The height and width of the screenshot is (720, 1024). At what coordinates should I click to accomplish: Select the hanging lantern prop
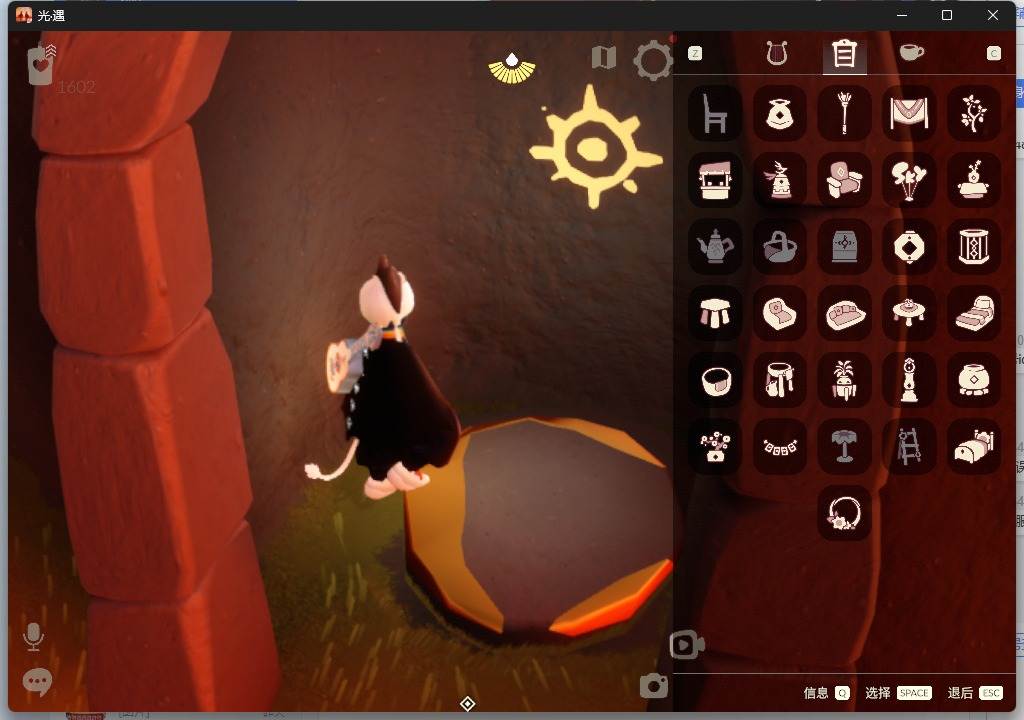click(x=909, y=246)
